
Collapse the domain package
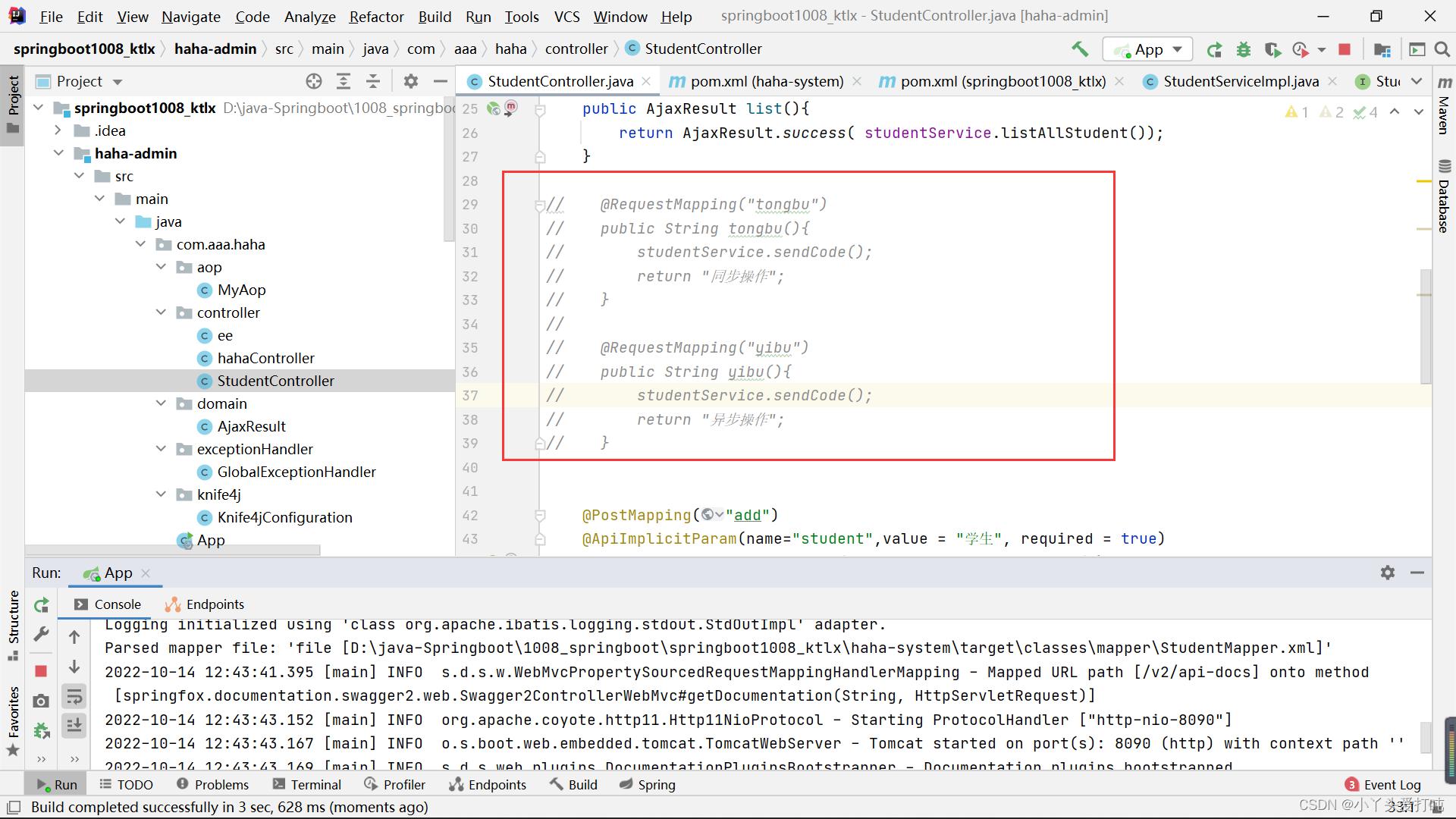[x=161, y=403]
